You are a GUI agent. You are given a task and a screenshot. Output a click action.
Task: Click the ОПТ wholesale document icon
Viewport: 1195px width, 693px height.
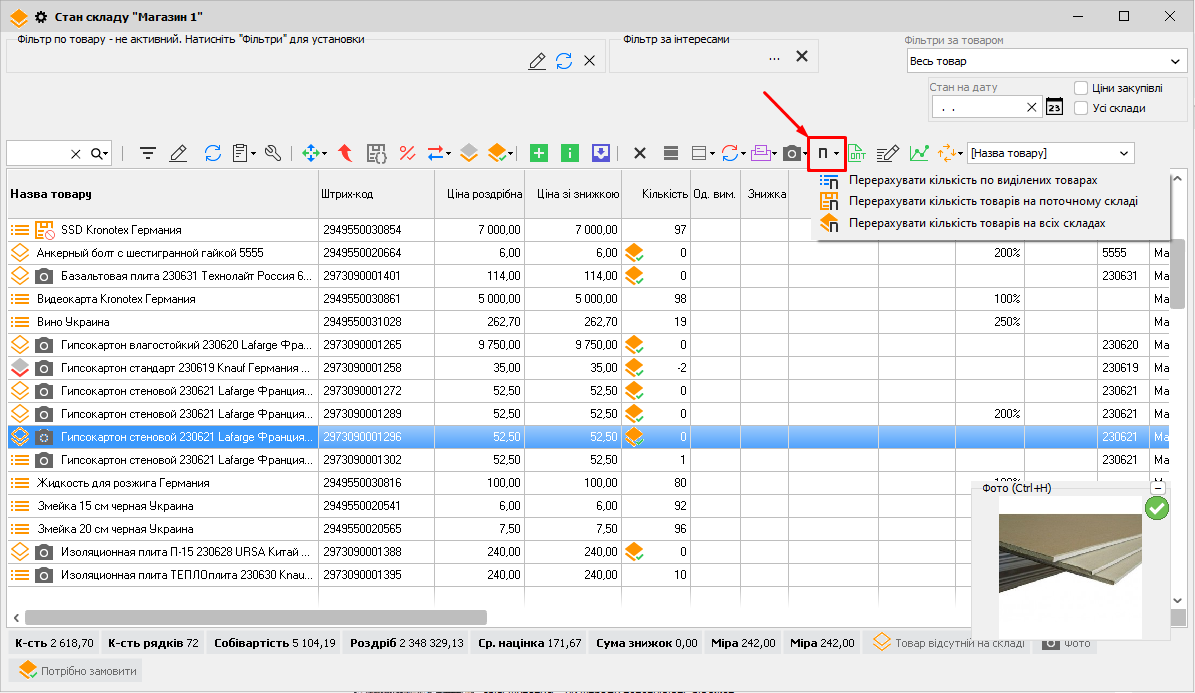pyautogui.click(x=857, y=153)
